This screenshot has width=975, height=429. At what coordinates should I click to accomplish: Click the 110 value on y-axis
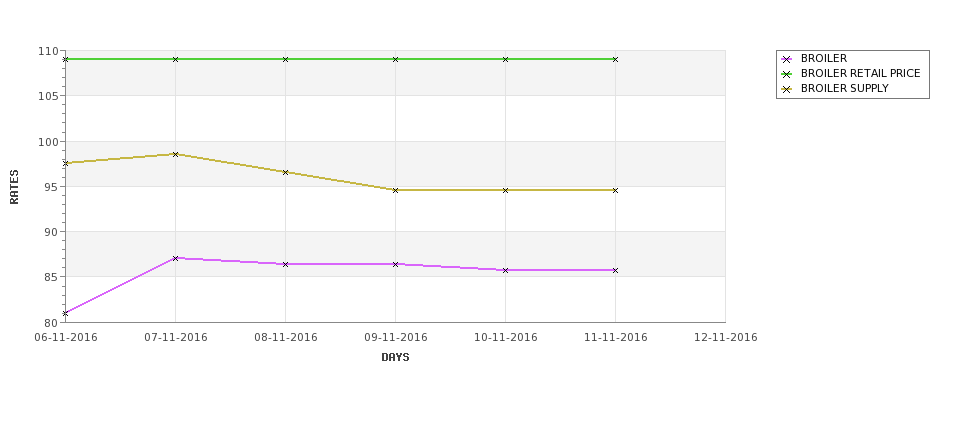coord(50,51)
